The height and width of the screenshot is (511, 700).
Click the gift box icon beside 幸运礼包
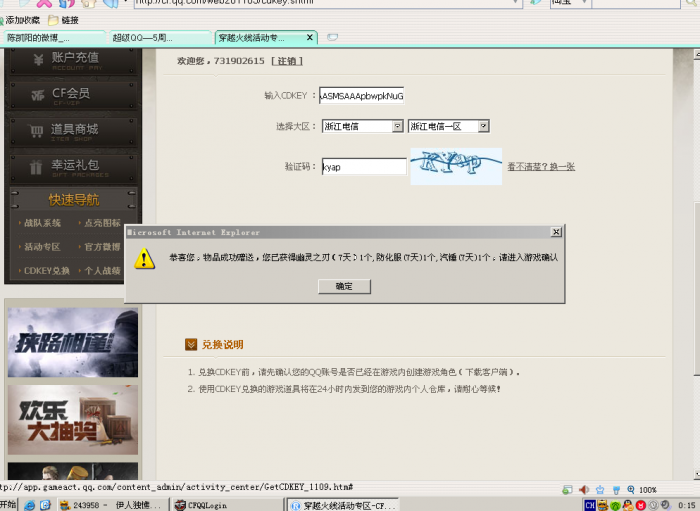pos(36,167)
